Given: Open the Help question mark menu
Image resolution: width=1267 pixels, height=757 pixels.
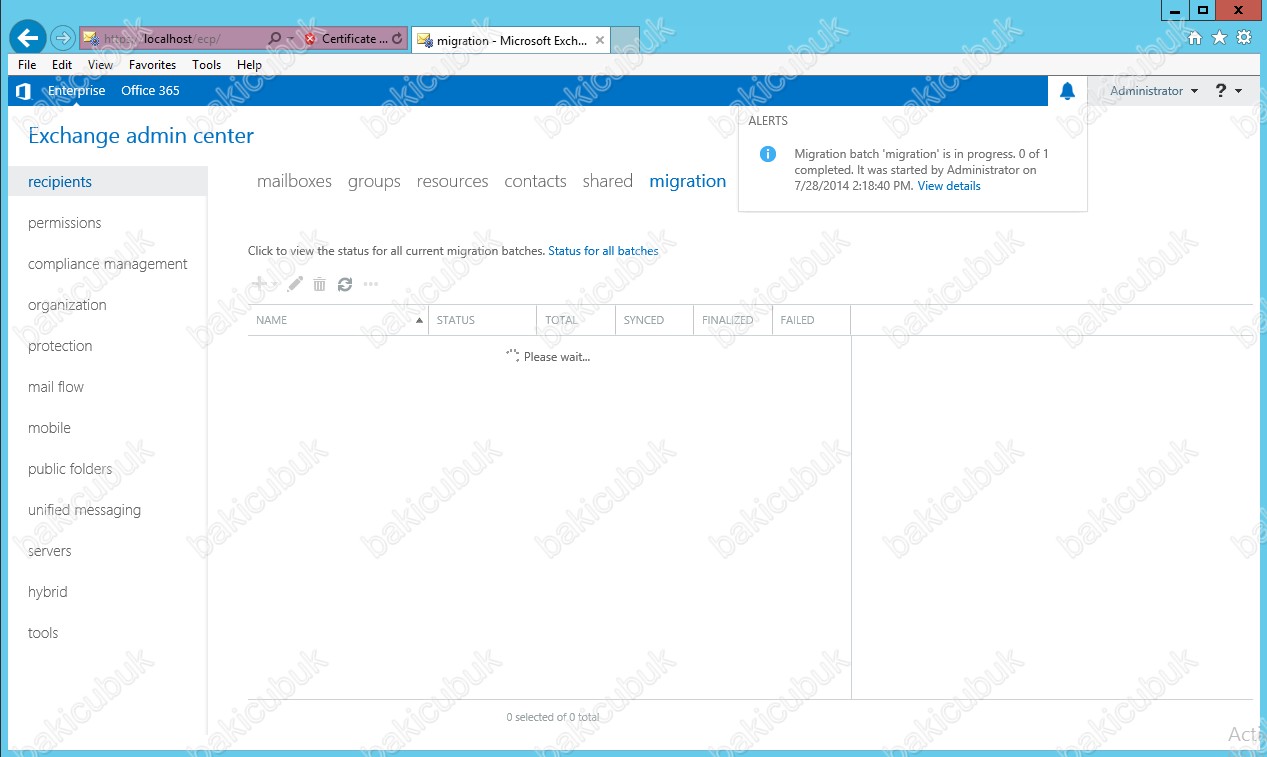Looking at the screenshot, I should coord(1229,91).
